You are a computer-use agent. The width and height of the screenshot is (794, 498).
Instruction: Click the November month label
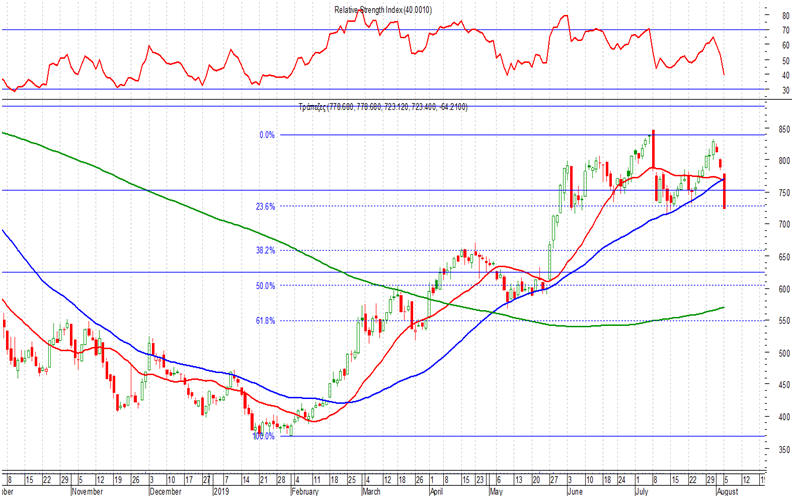[x=88, y=491]
